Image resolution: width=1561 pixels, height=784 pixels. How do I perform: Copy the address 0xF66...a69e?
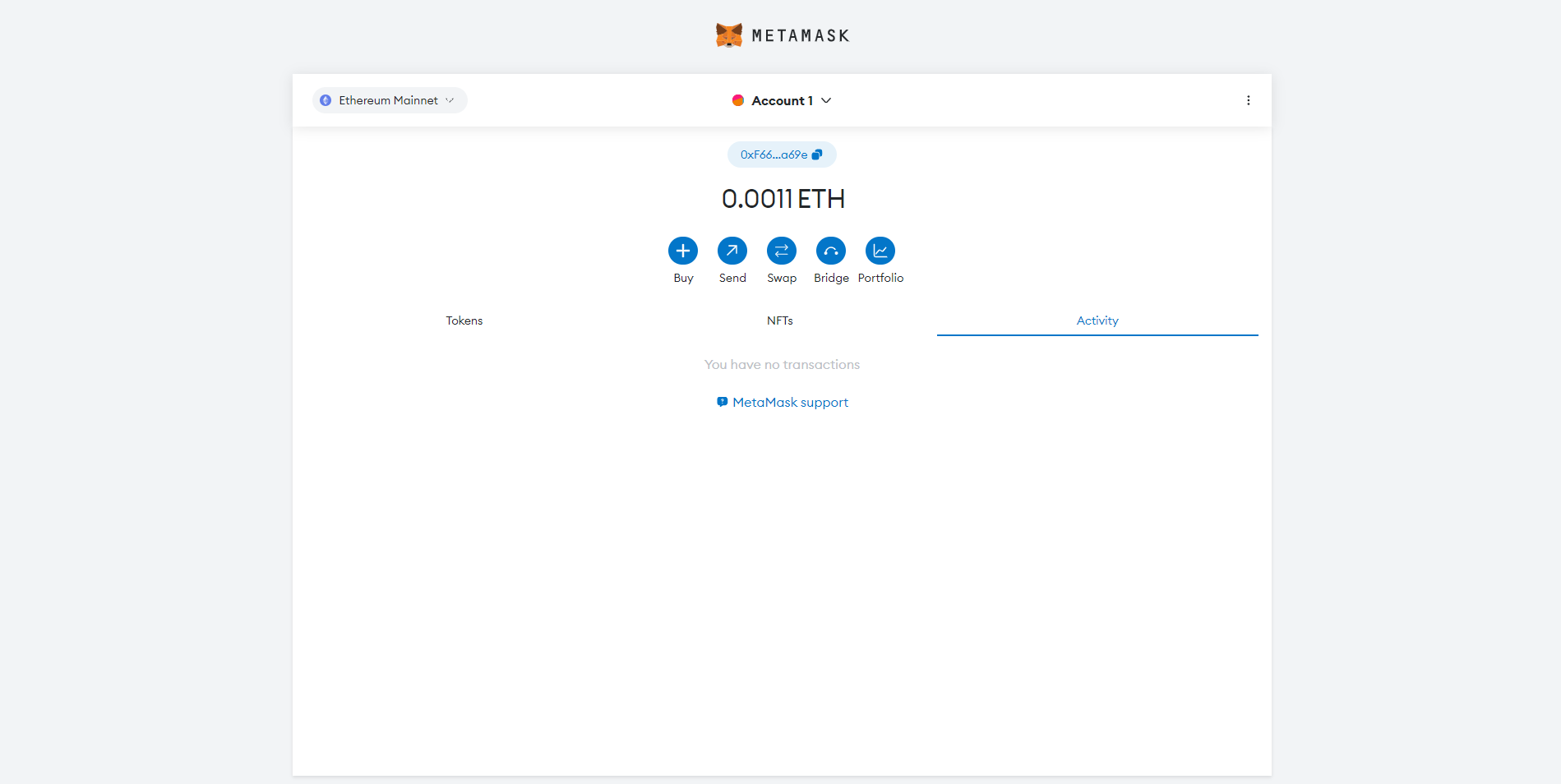point(782,154)
